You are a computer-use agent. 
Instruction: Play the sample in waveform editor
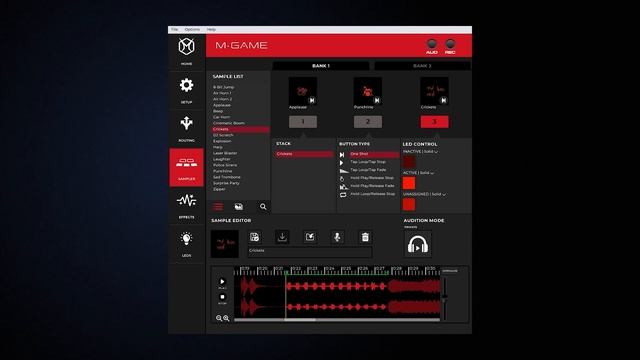[x=222, y=281]
